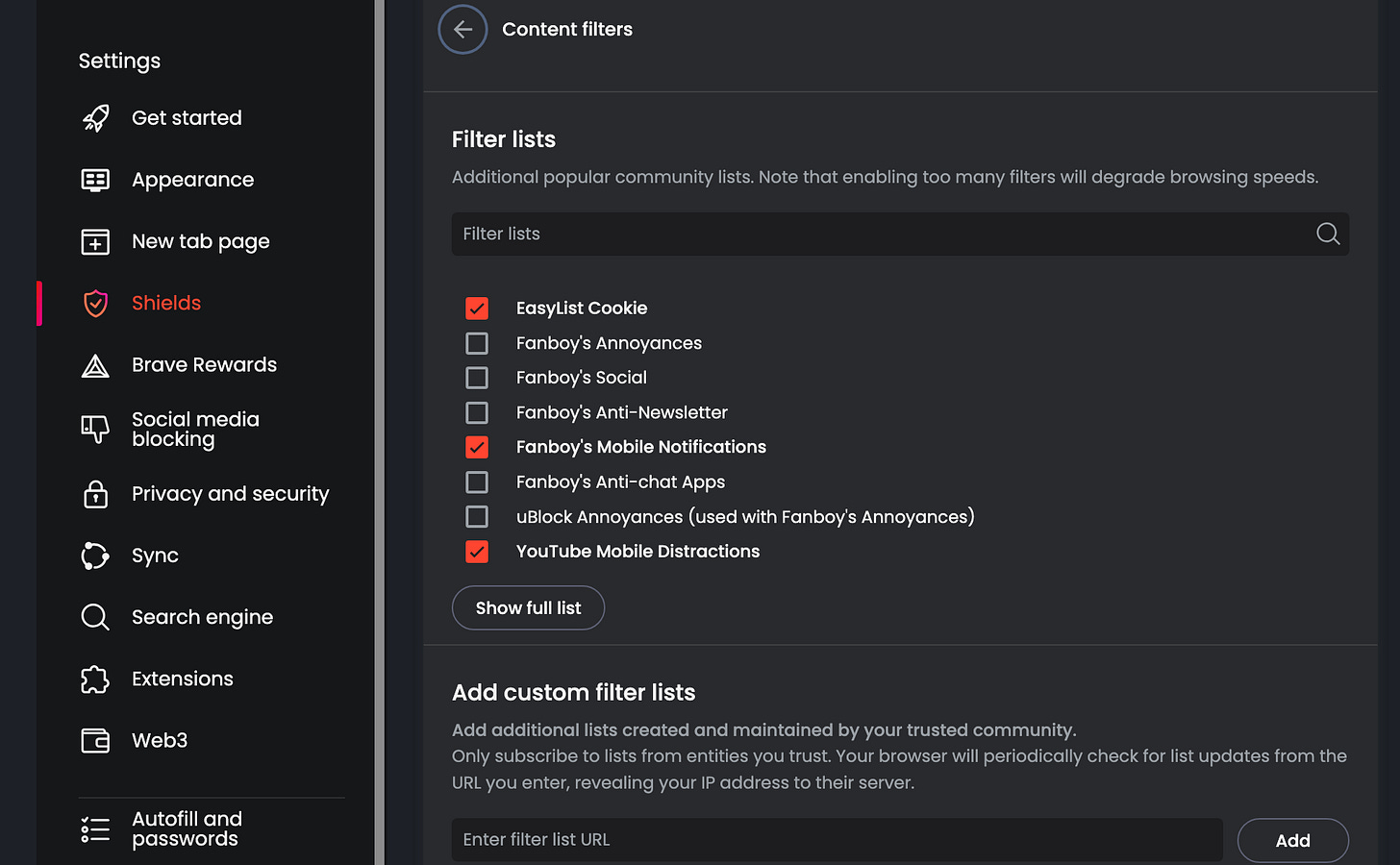Open Appearance settings
Screen dimensions: 1400x865
pyautogui.click(x=192, y=180)
